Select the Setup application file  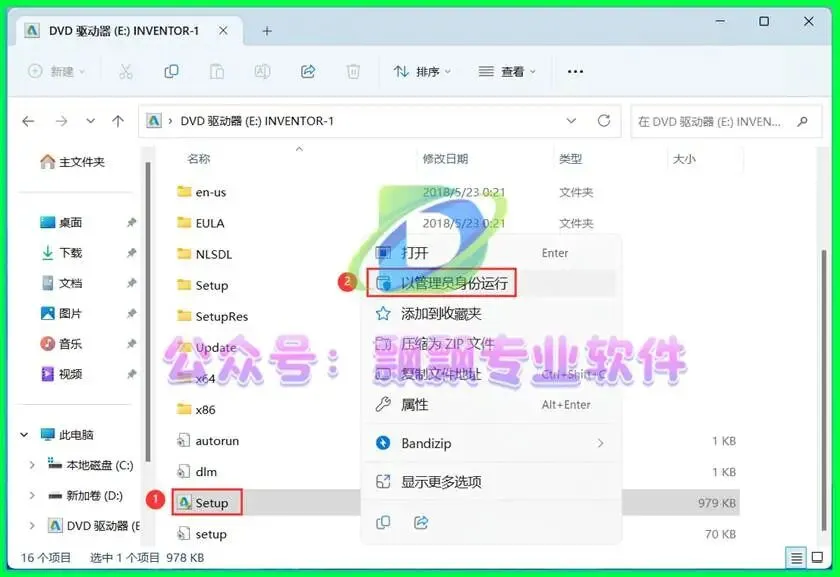[x=207, y=503]
